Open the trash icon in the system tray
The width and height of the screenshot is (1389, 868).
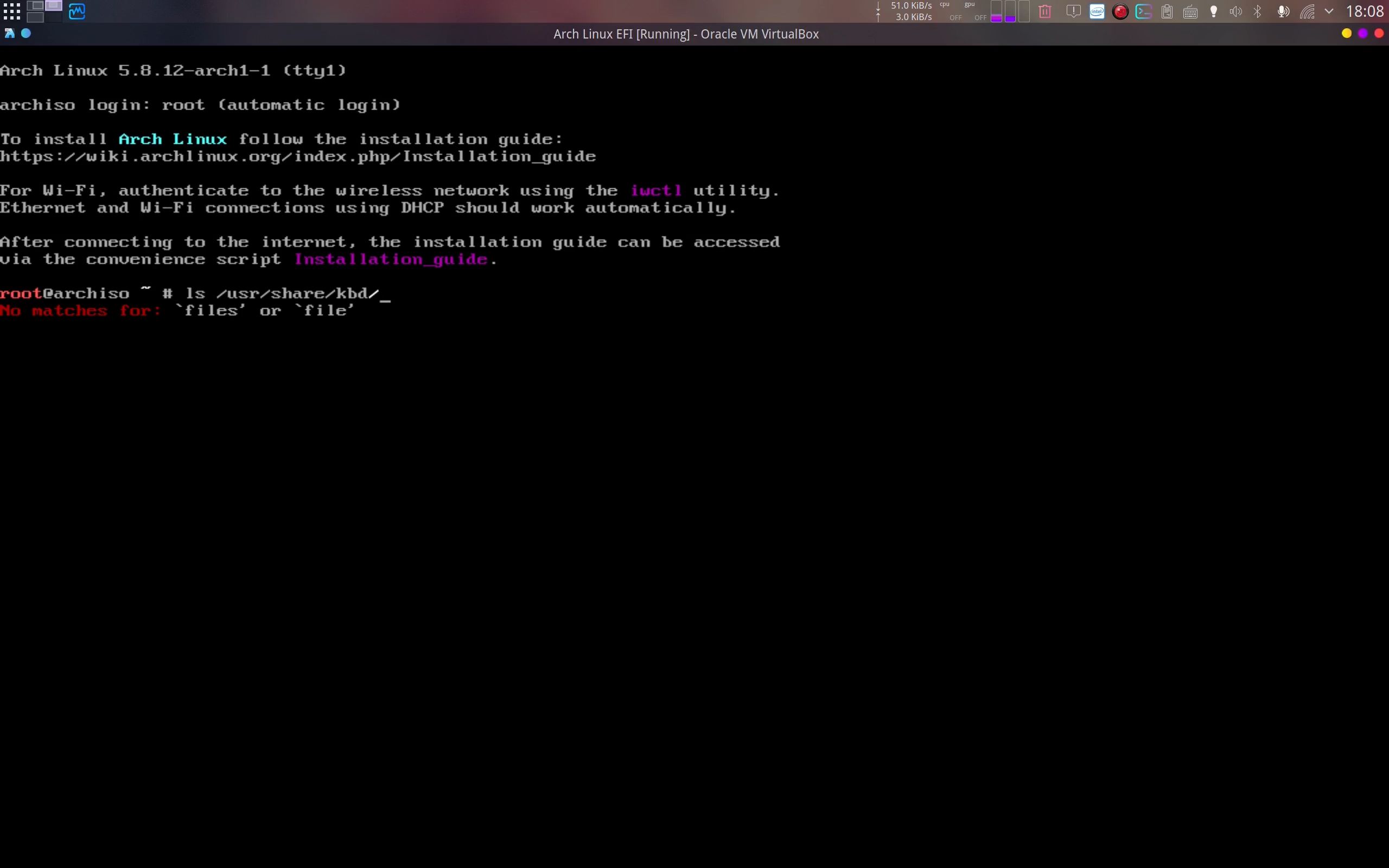pyautogui.click(x=1044, y=11)
